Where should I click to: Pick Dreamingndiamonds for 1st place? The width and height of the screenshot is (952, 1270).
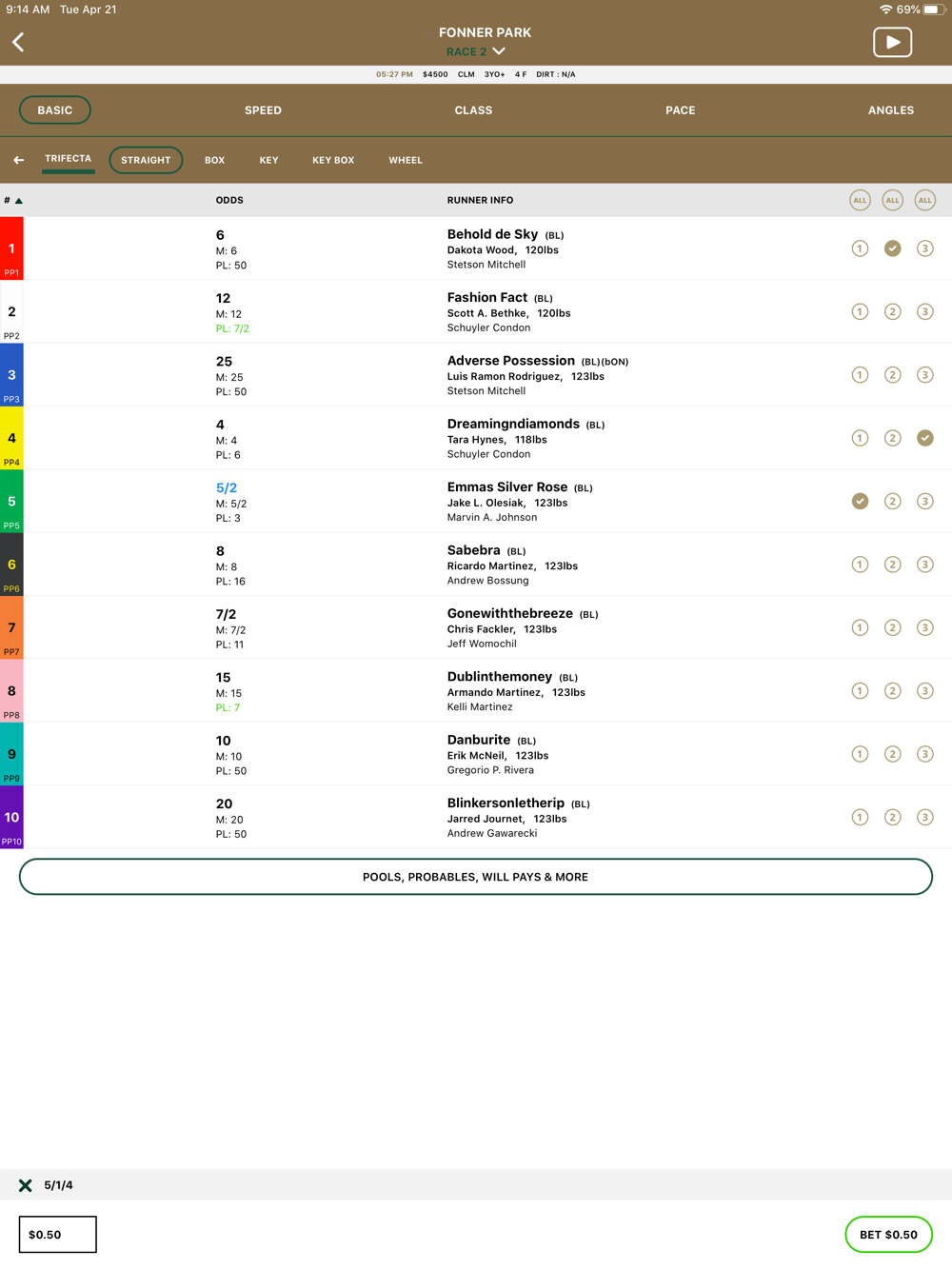(x=860, y=438)
